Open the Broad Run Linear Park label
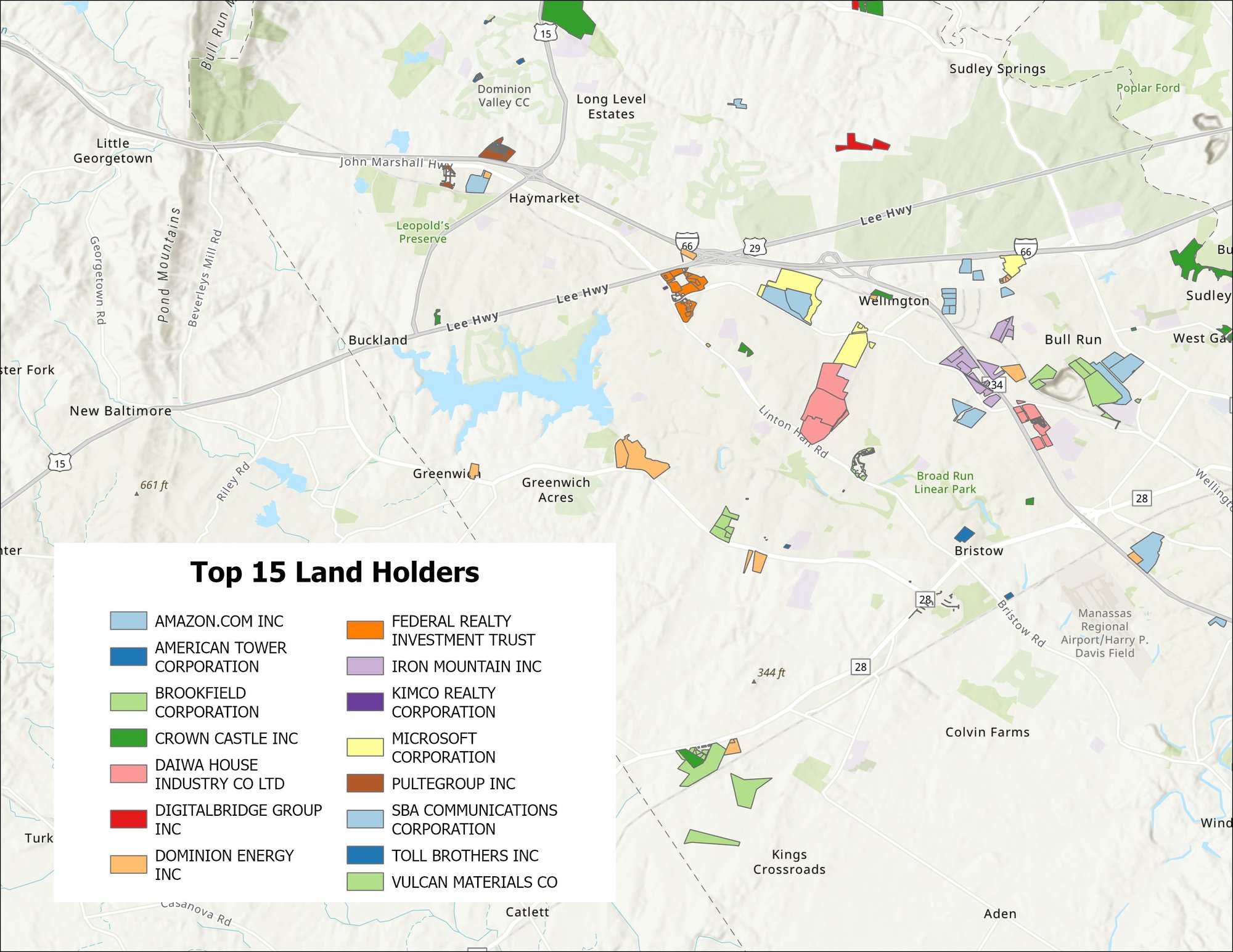 [944, 482]
